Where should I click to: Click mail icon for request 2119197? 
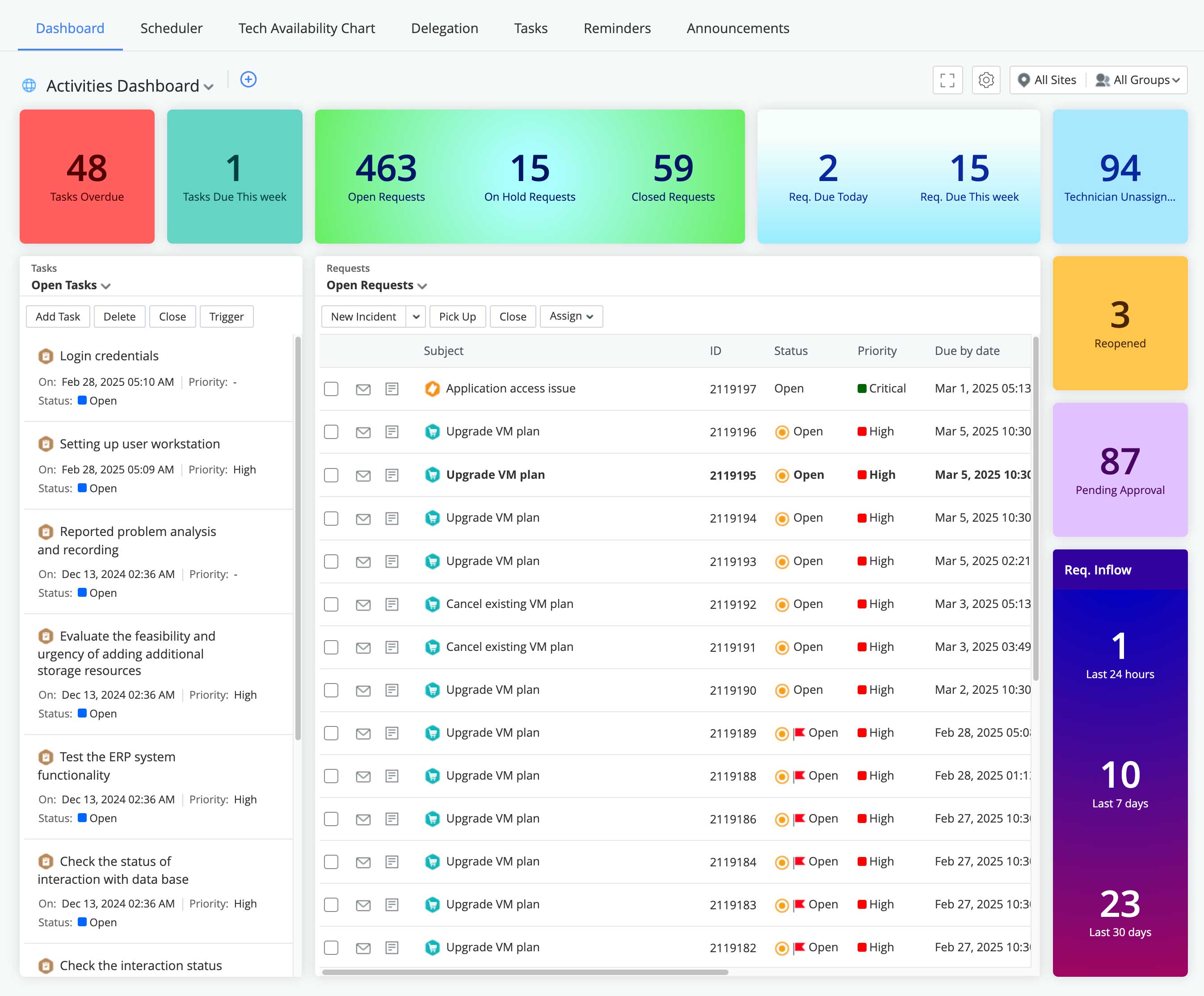pyautogui.click(x=363, y=389)
